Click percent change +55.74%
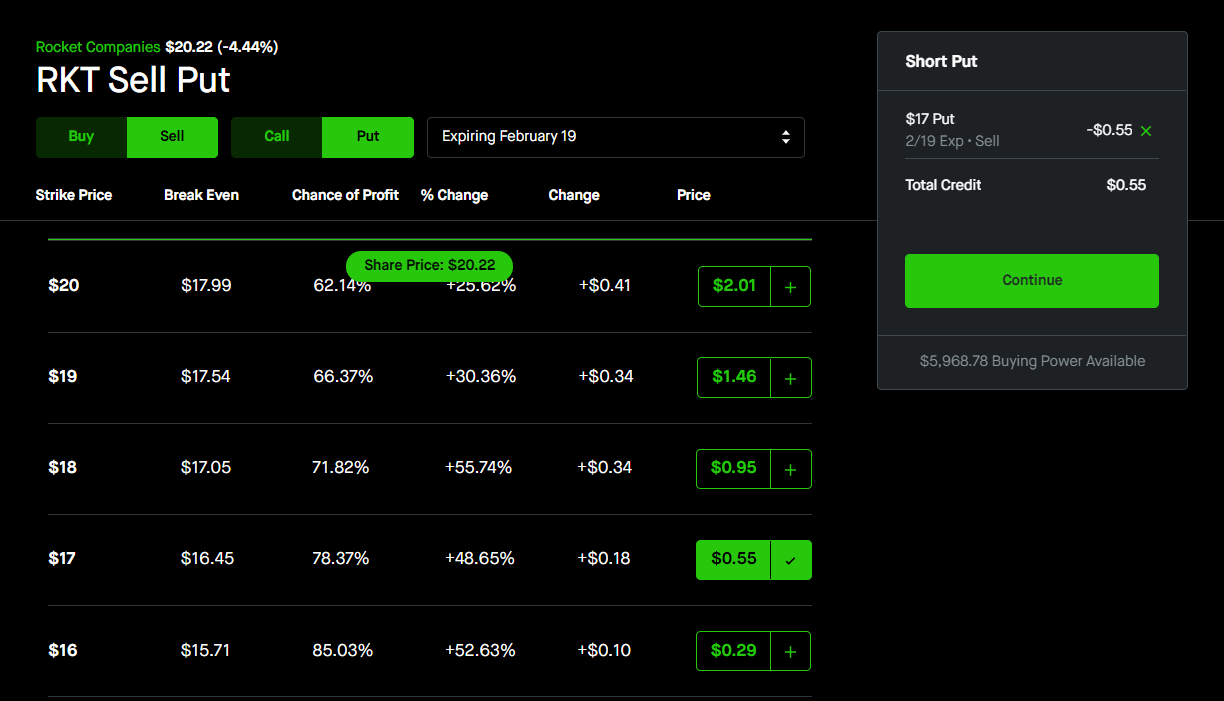Screen dimensions: 1224x701 coord(479,468)
